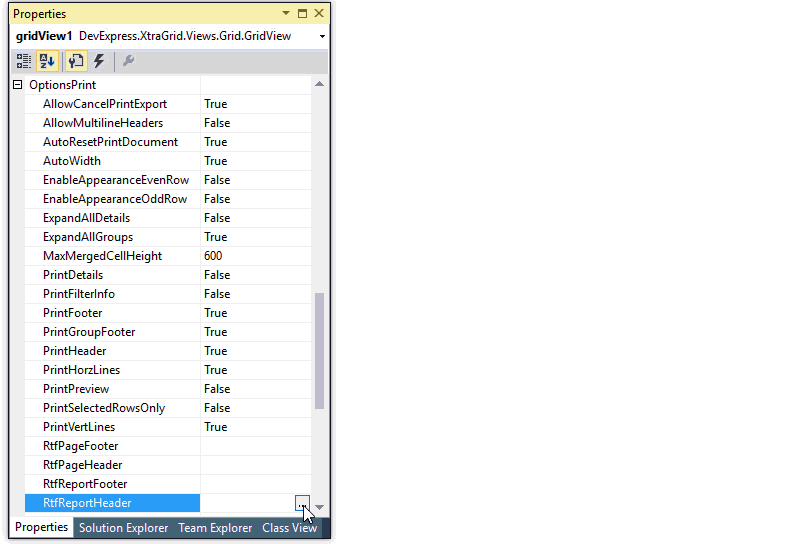The height and width of the screenshot is (544, 796).
Task: Open the Team Explorer tab
Action: tap(215, 528)
